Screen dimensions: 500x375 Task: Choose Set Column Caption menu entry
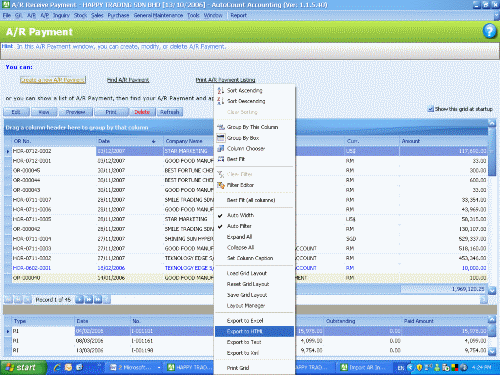coord(254,258)
